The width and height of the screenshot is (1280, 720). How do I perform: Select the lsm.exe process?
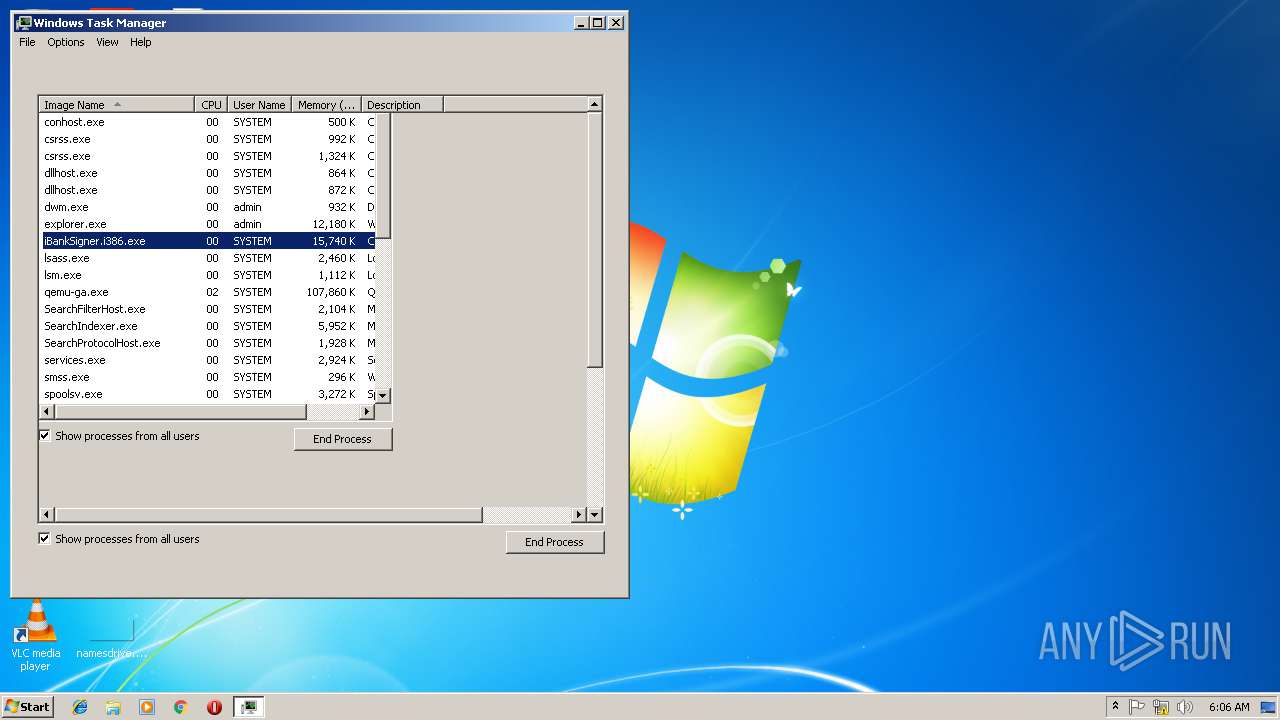click(207, 275)
